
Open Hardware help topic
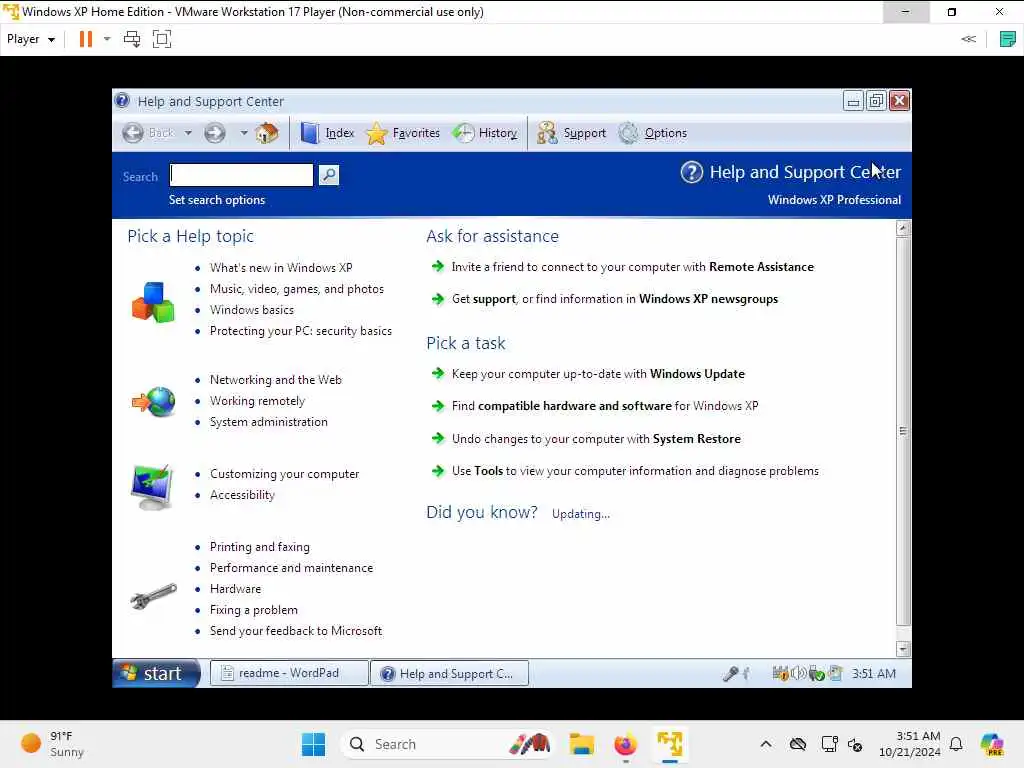235,589
